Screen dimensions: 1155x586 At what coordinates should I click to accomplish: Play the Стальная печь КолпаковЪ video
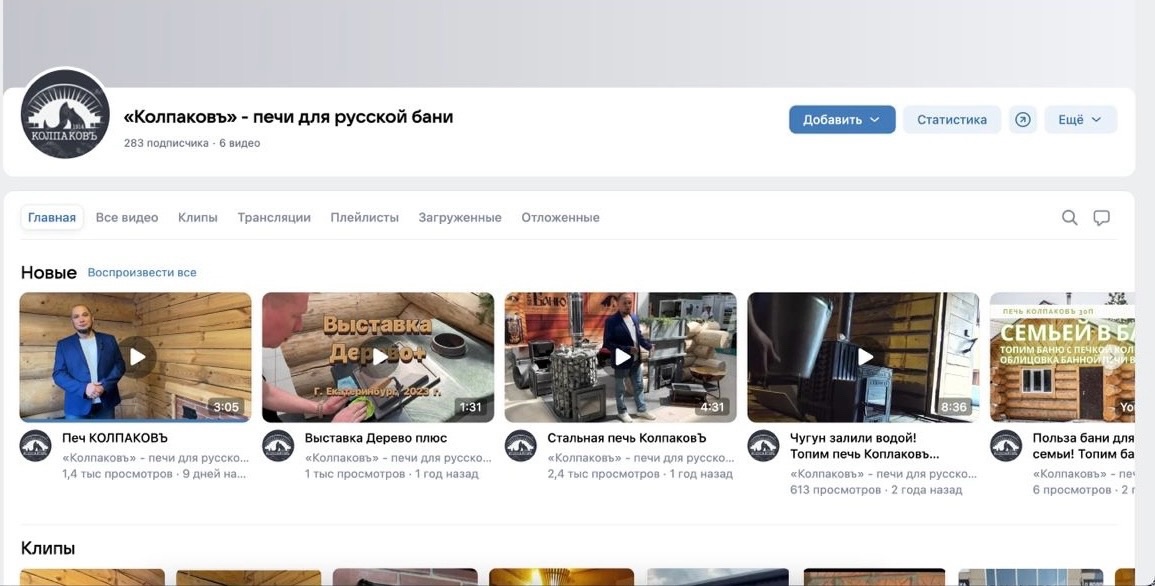[x=622, y=357]
